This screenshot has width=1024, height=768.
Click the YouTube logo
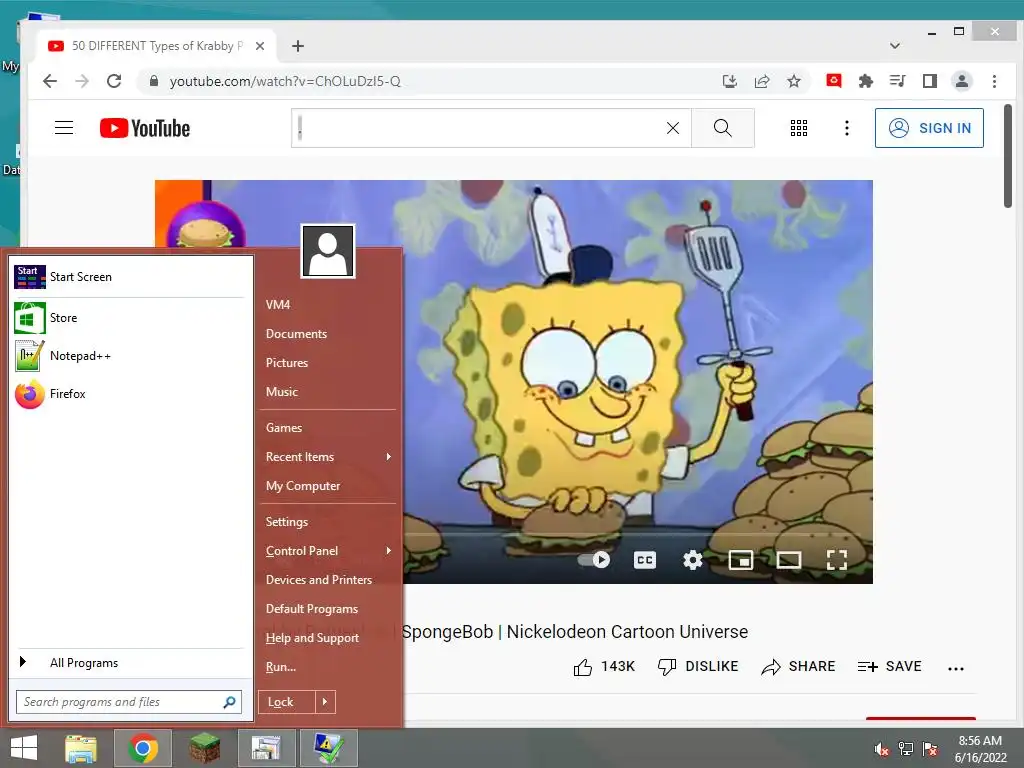point(145,128)
